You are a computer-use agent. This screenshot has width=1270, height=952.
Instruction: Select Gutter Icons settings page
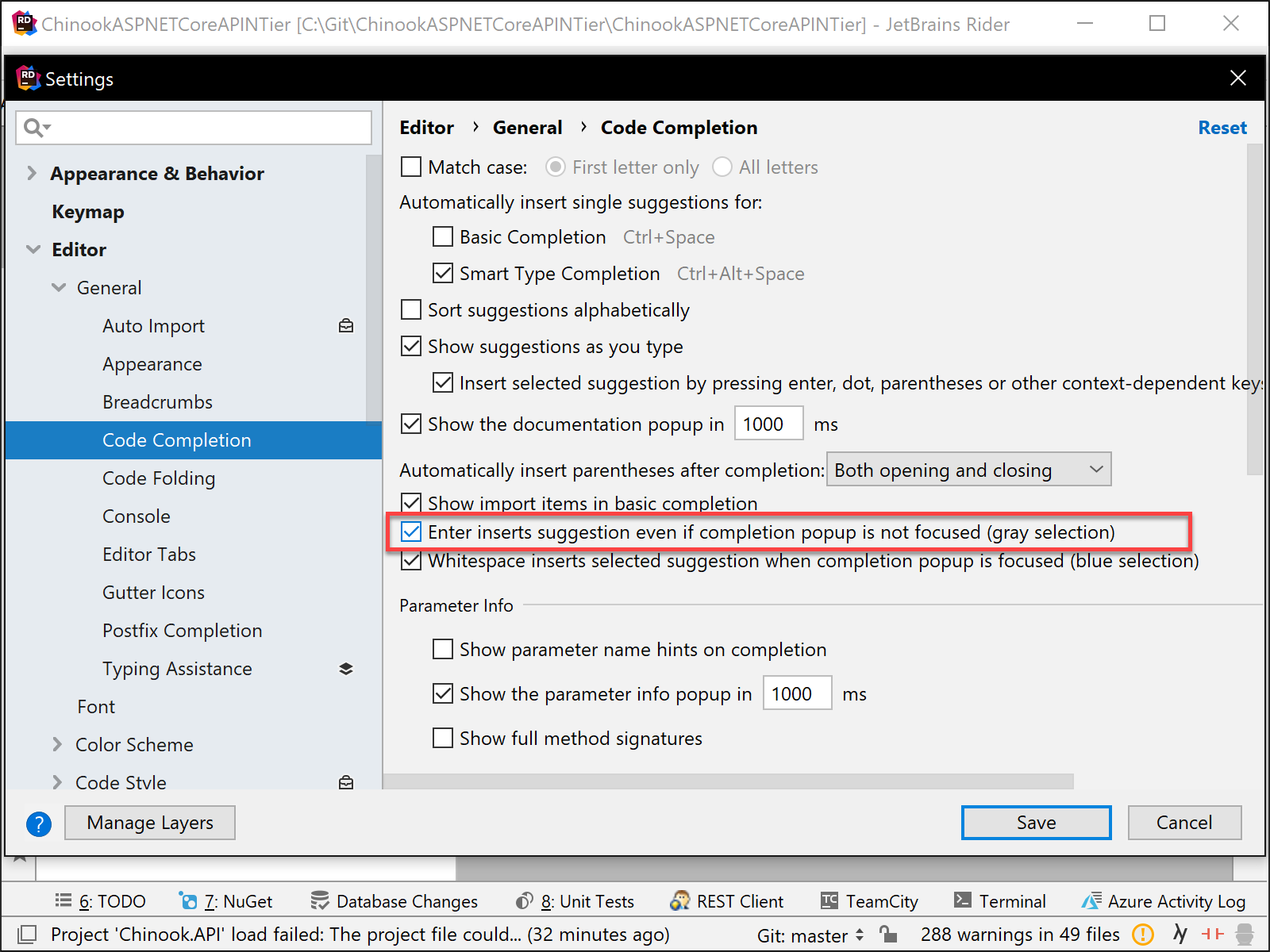point(153,593)
